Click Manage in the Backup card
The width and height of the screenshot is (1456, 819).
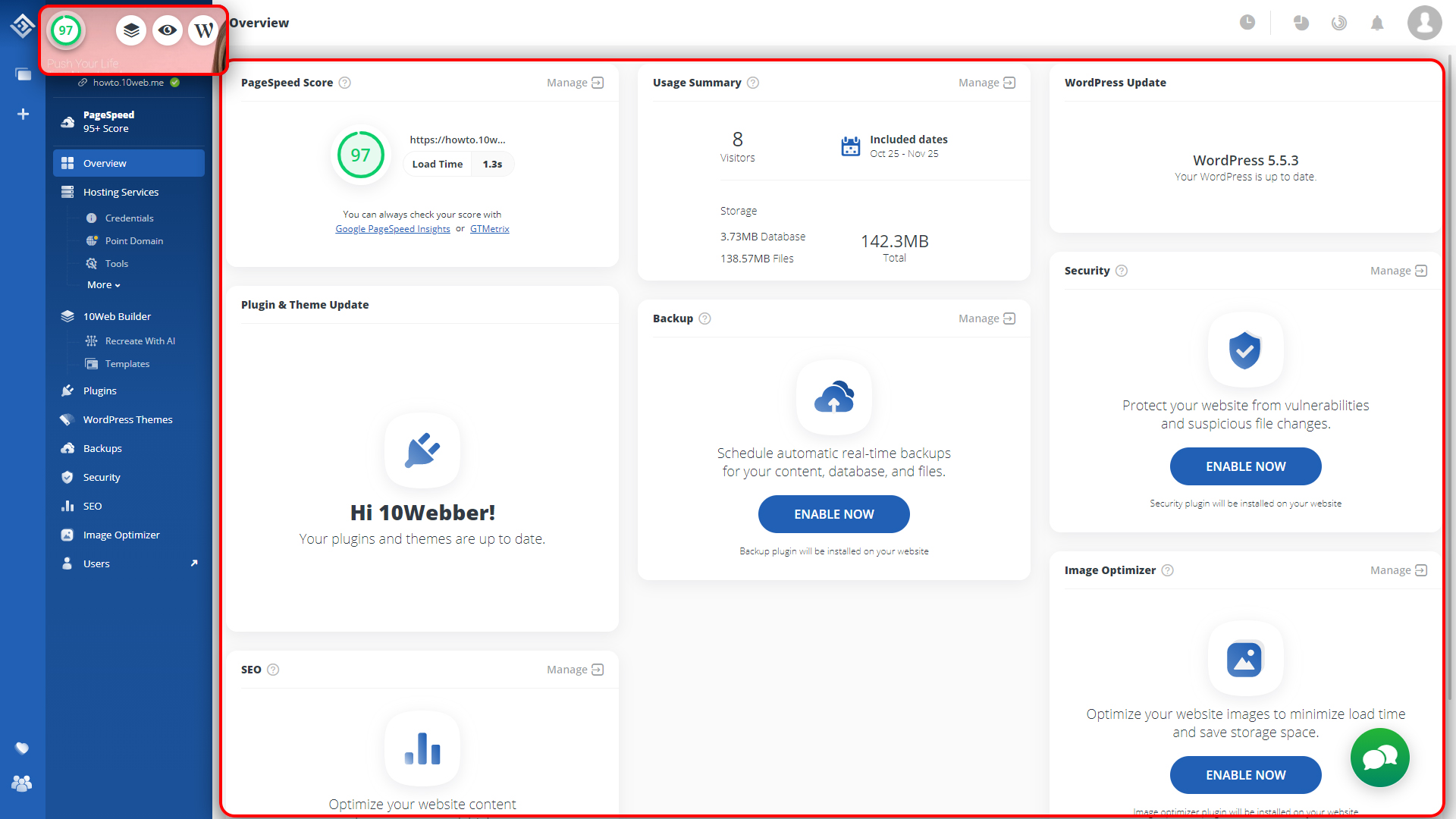(987, 318)
